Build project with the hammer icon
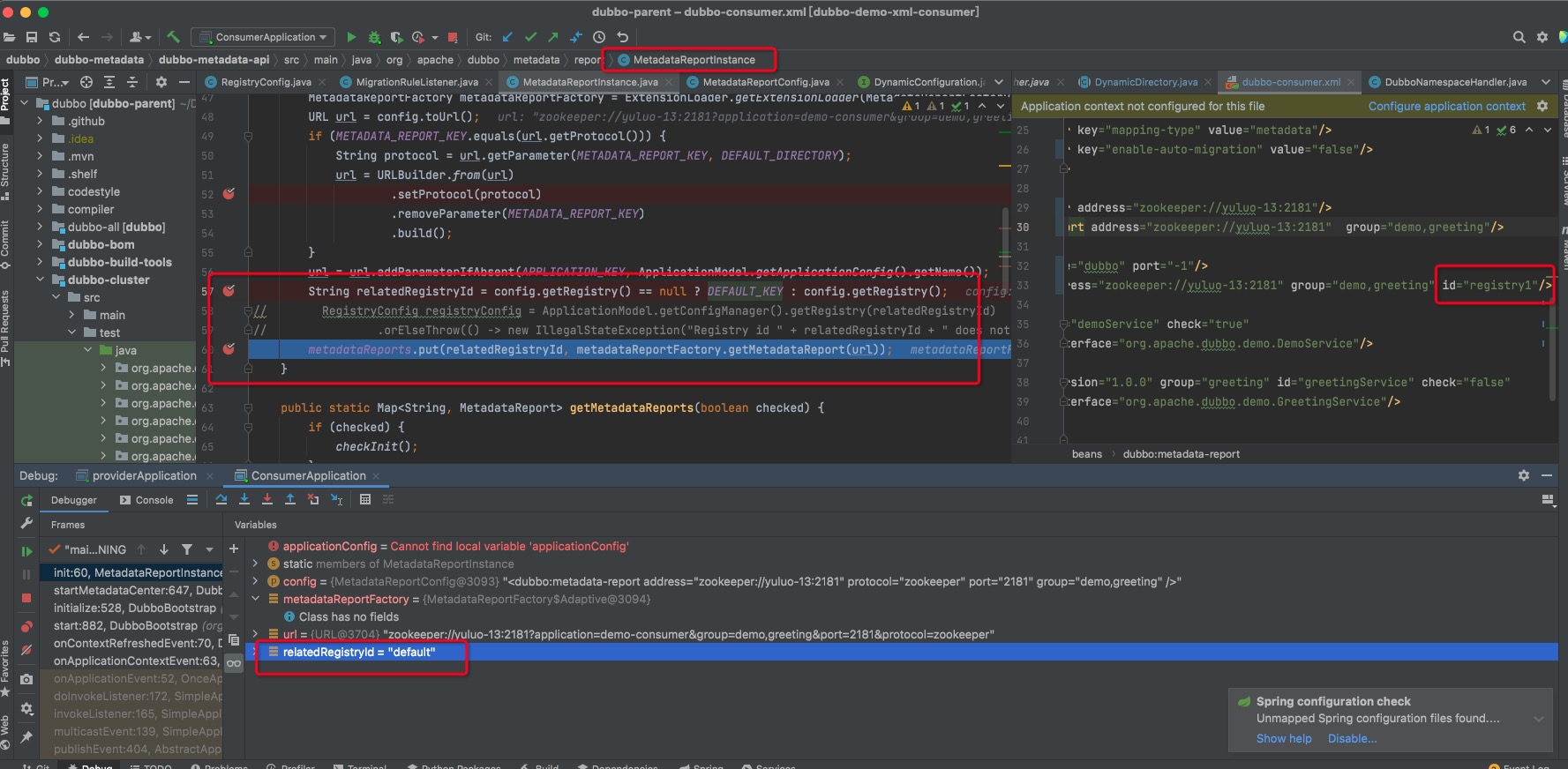Viewport: 1568px width, 769px height. 173,37
